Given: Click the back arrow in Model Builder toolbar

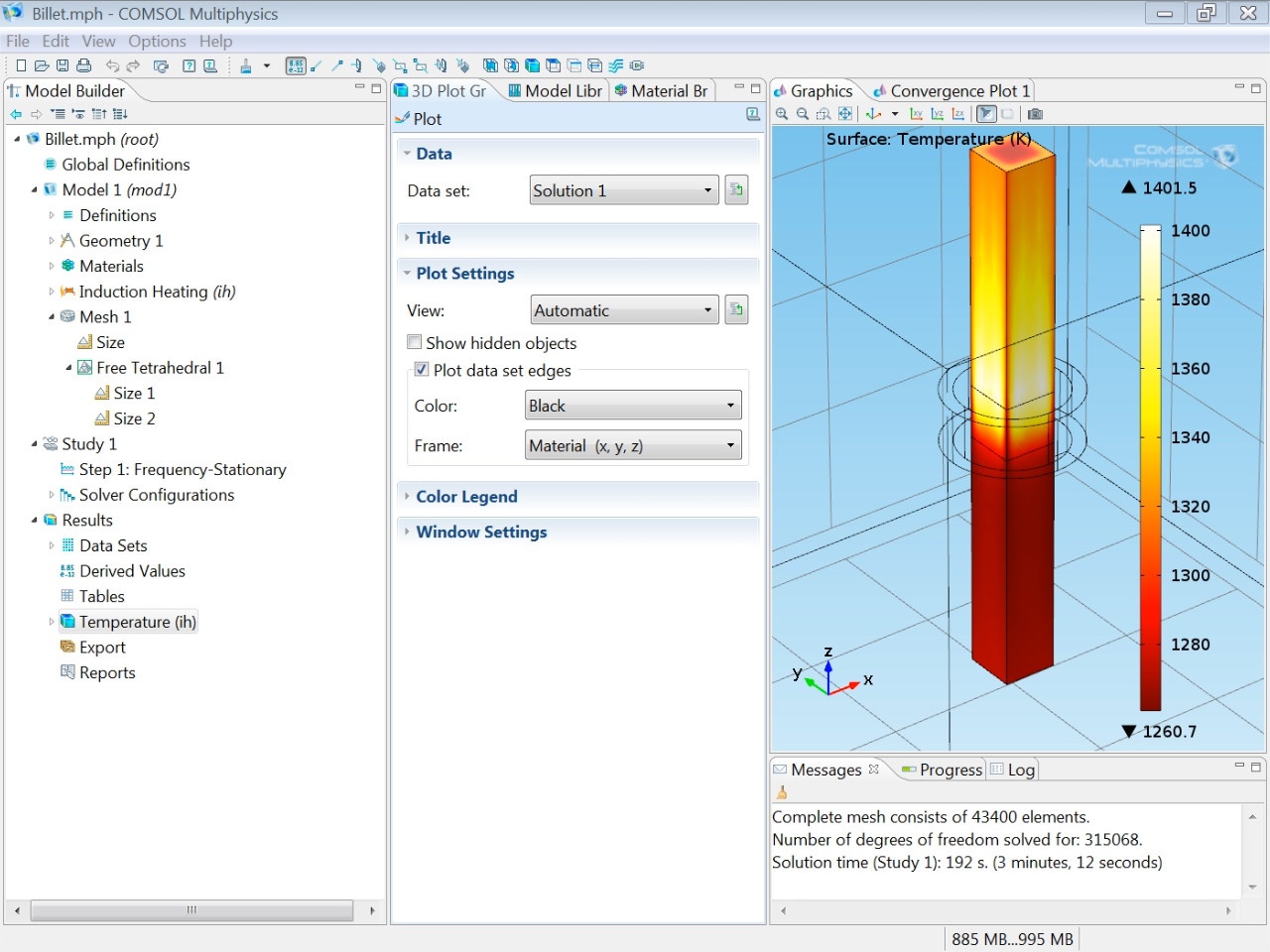Looking at the screenshot, I should 16,114.
